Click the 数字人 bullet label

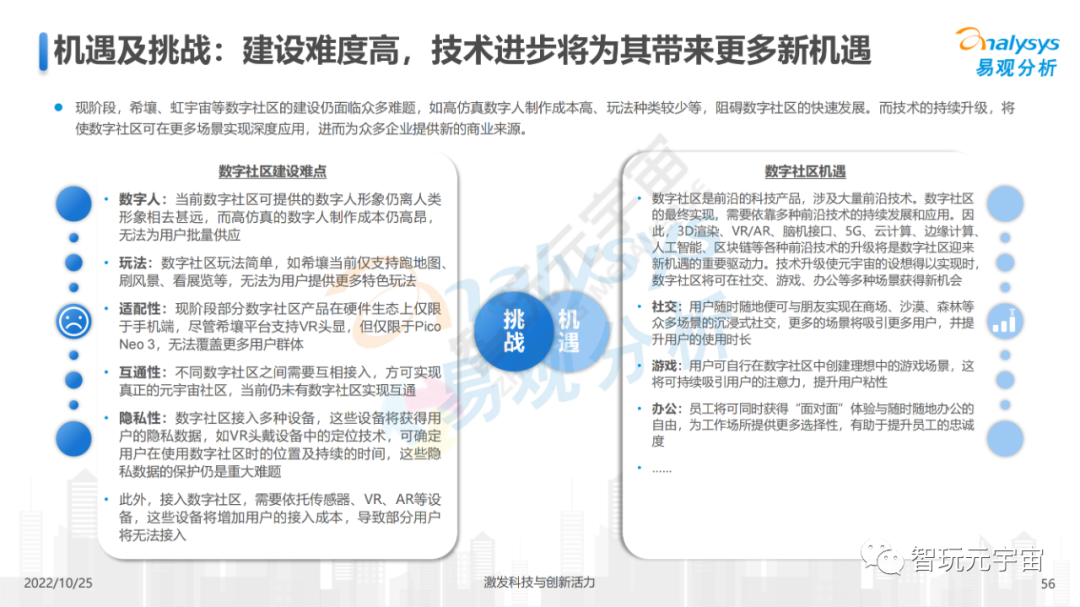(x=139, y=199)
